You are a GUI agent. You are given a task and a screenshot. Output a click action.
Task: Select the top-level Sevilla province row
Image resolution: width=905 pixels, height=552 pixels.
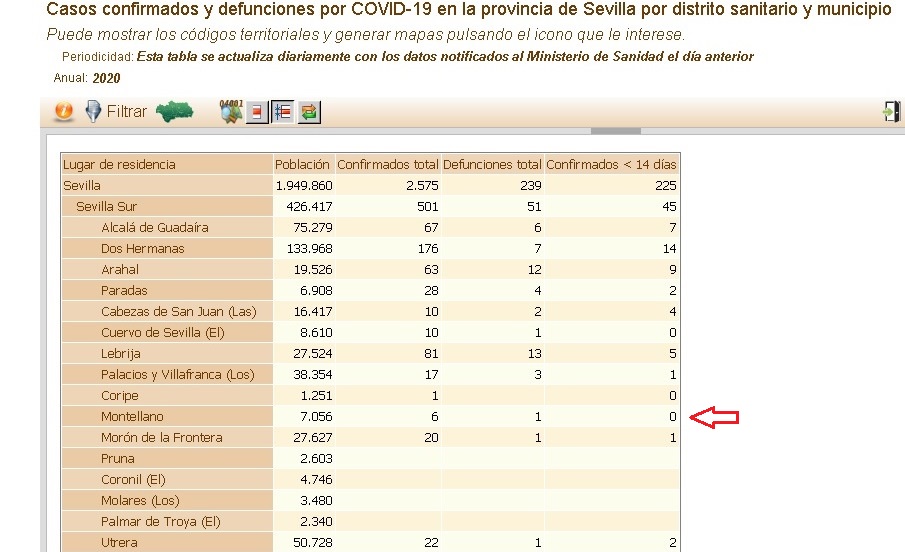coord(82,186)
